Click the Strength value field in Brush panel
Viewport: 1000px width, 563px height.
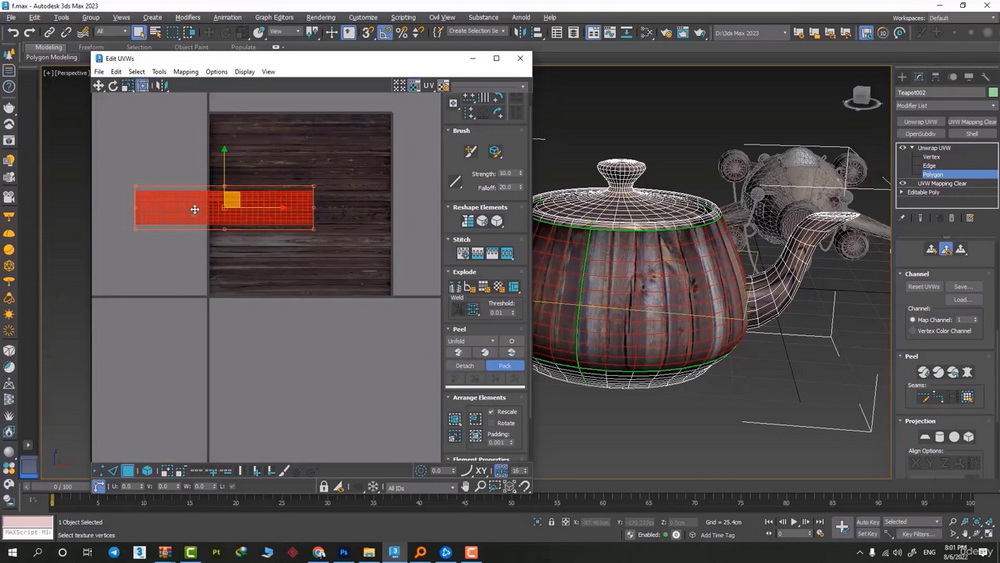[508, 173]
